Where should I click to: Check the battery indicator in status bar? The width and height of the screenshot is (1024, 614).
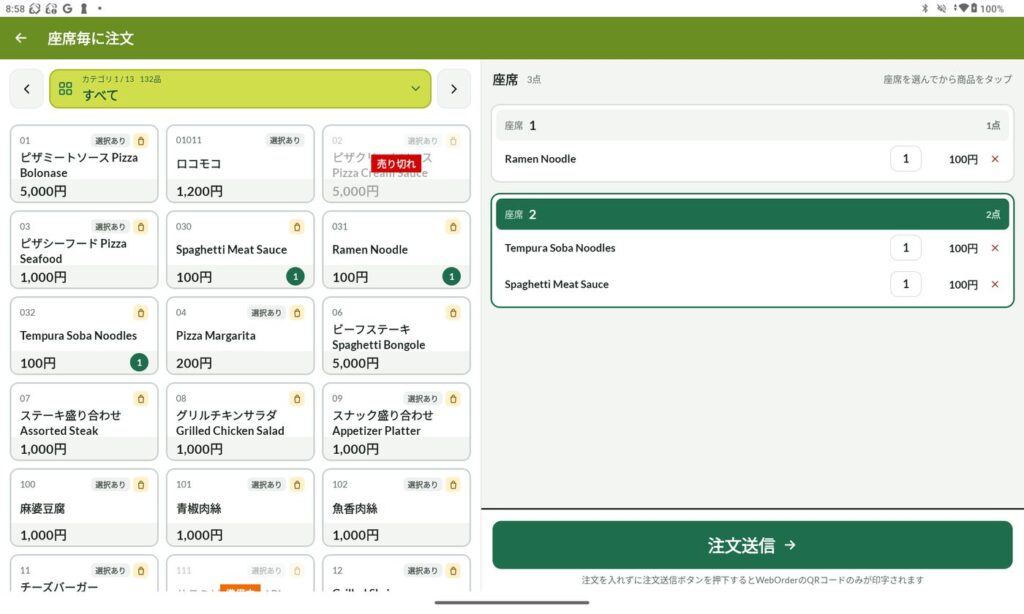(x=973, y=8)
